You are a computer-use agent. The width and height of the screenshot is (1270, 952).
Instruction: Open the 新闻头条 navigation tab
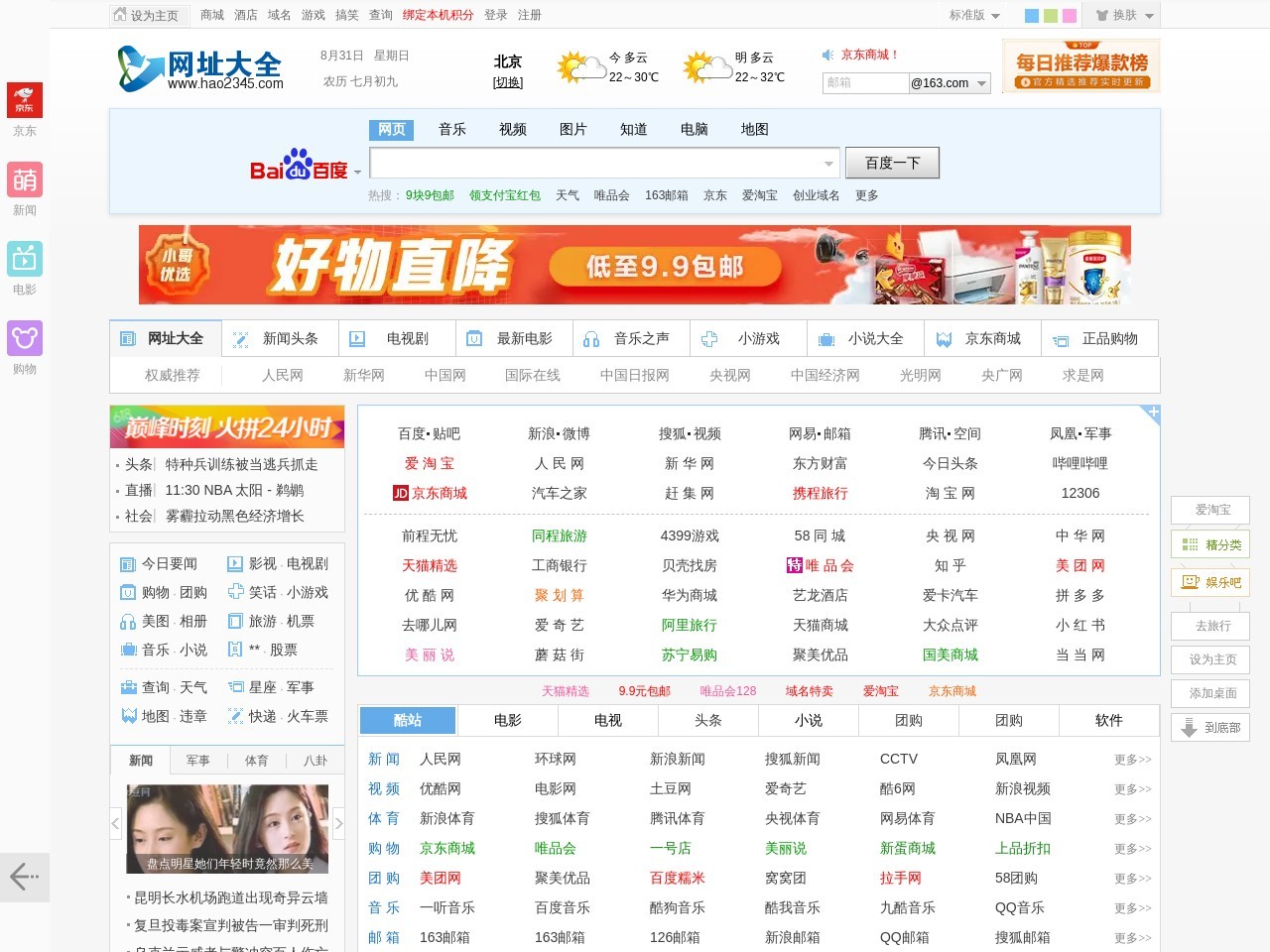(280, 338)
